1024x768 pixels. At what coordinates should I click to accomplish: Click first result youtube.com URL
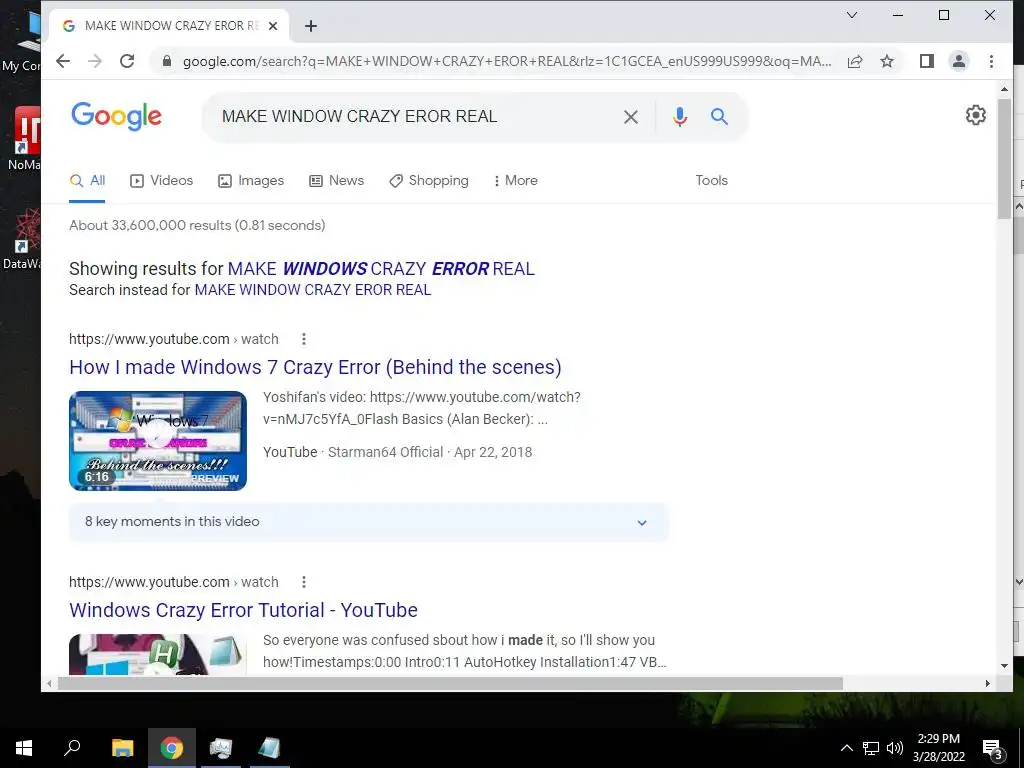(174, 340)
